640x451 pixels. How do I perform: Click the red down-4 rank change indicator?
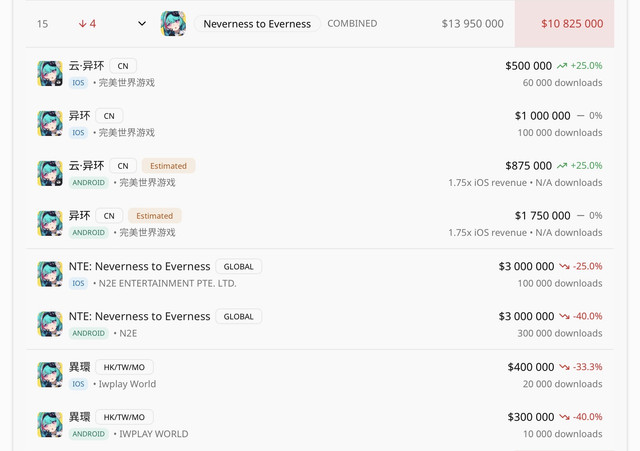click(x=87, y=24)
